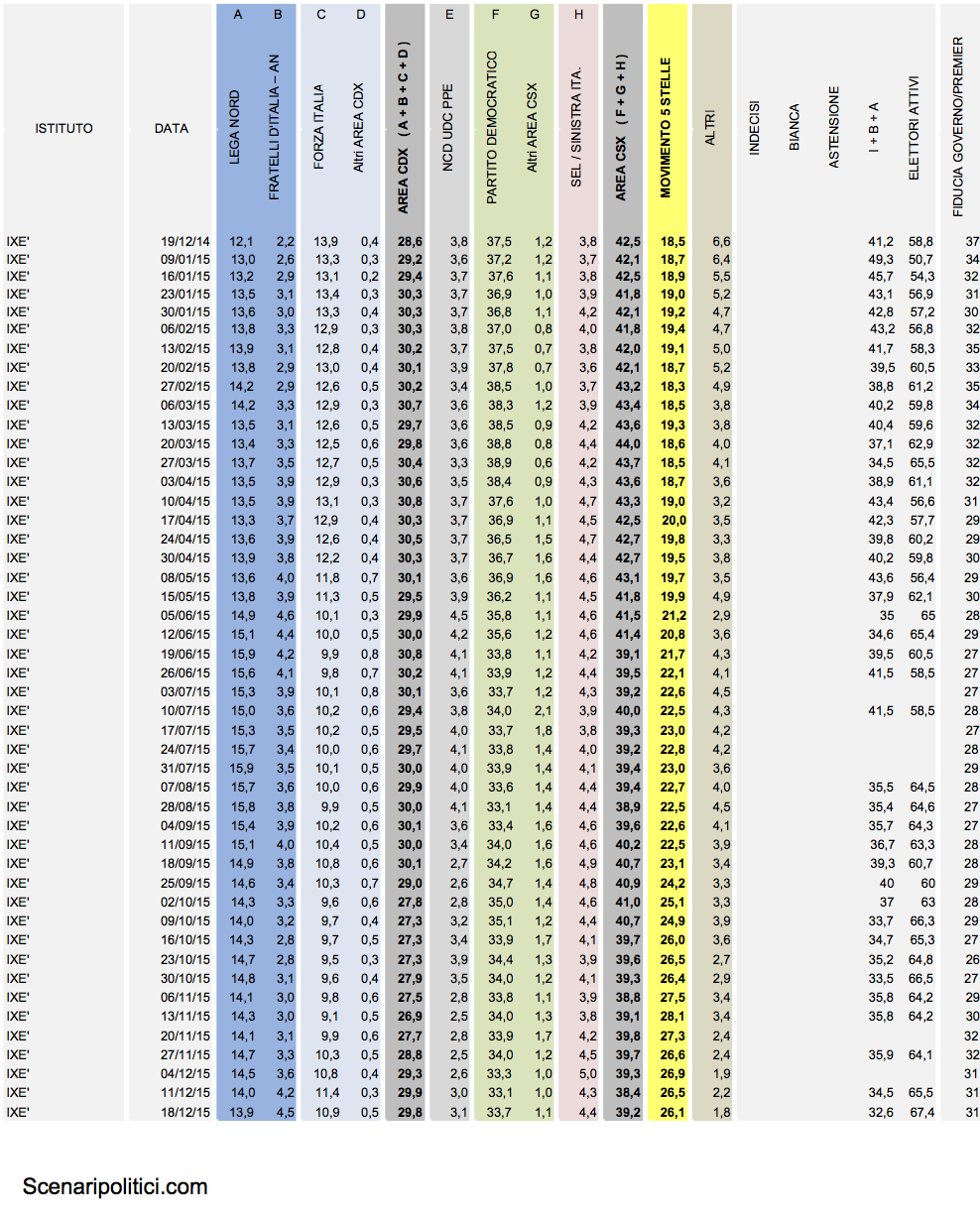Select Altri Area CSX 2,1 on 10/07/15
This screenshot has height=1220, width=980.
[543, 710]
